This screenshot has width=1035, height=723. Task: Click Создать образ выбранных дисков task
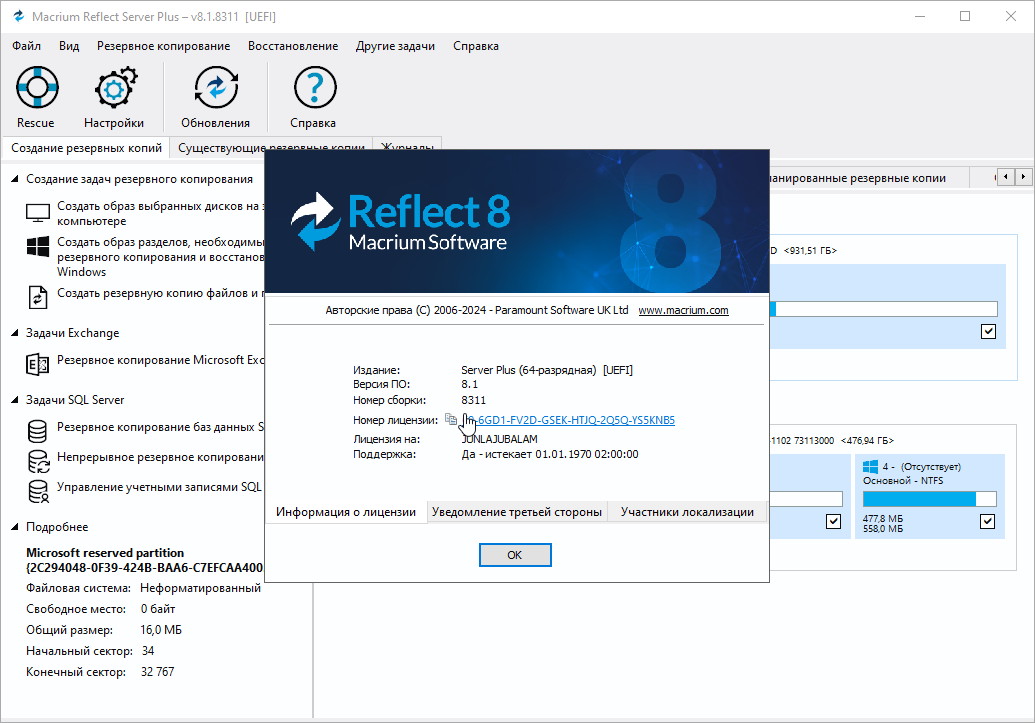coord(160,213)
